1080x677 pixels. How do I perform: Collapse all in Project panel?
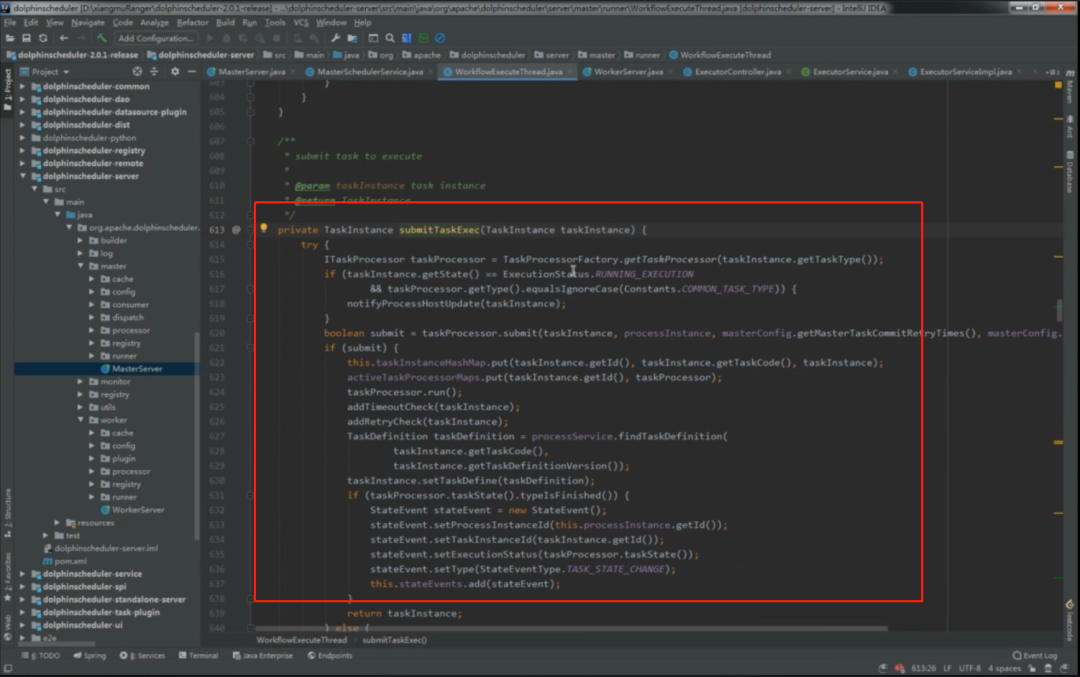coord(154,72)
